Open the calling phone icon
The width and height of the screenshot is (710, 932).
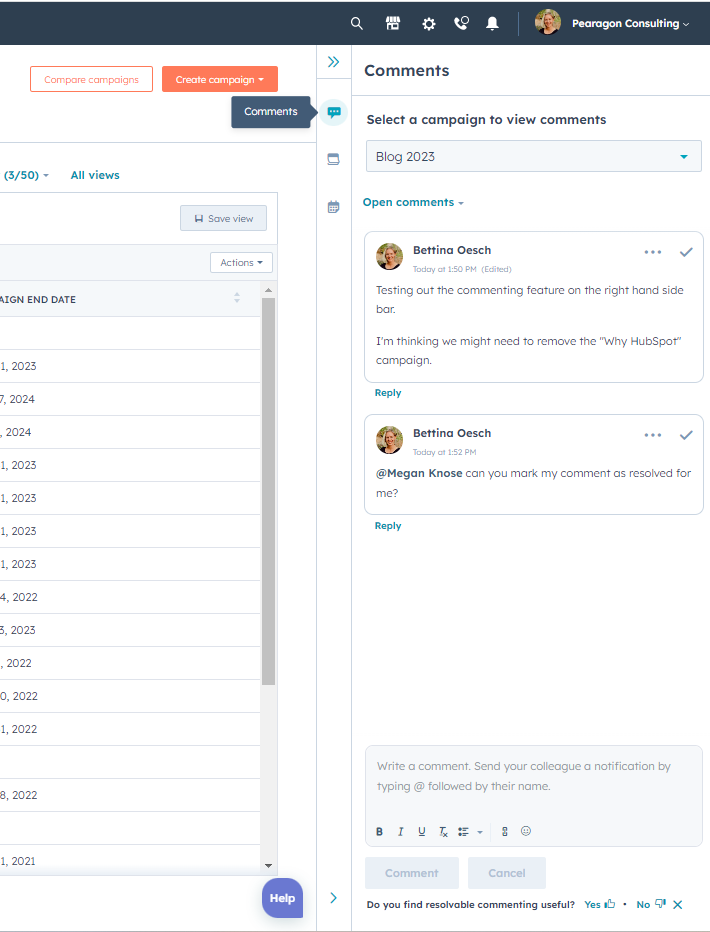click(x=462, y=23)
